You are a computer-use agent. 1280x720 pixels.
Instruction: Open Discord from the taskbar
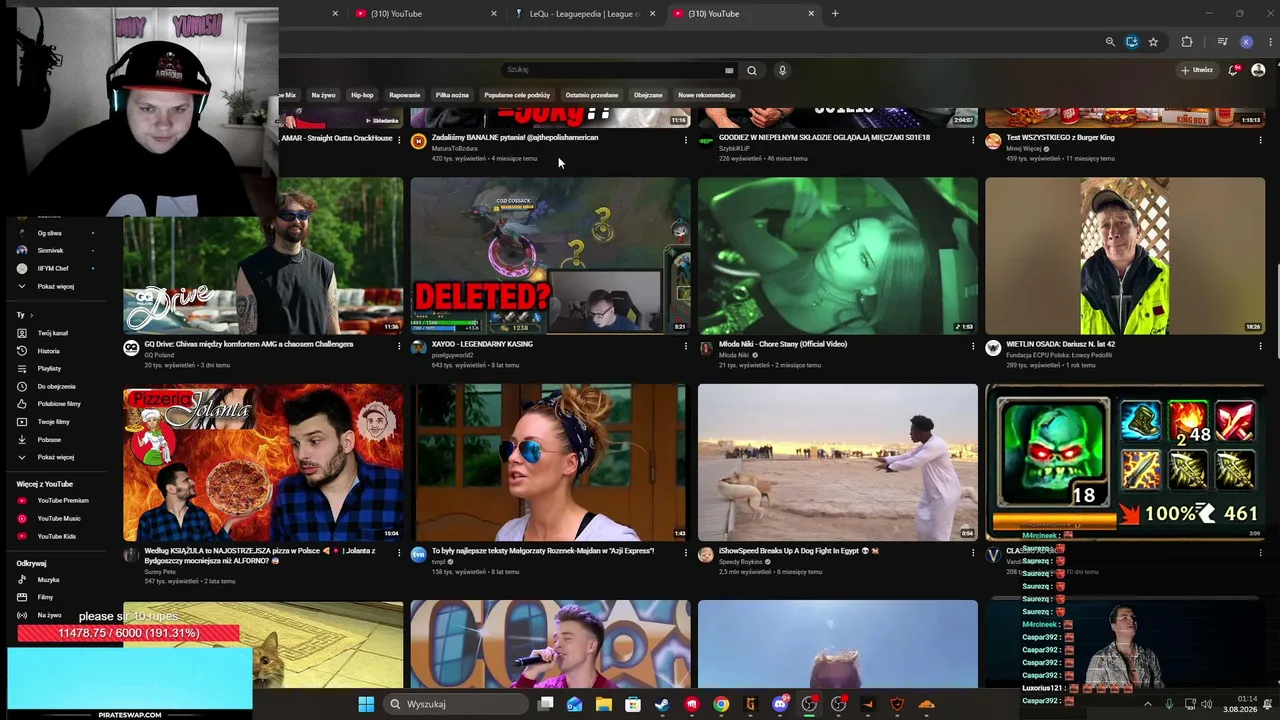[780, 704]
